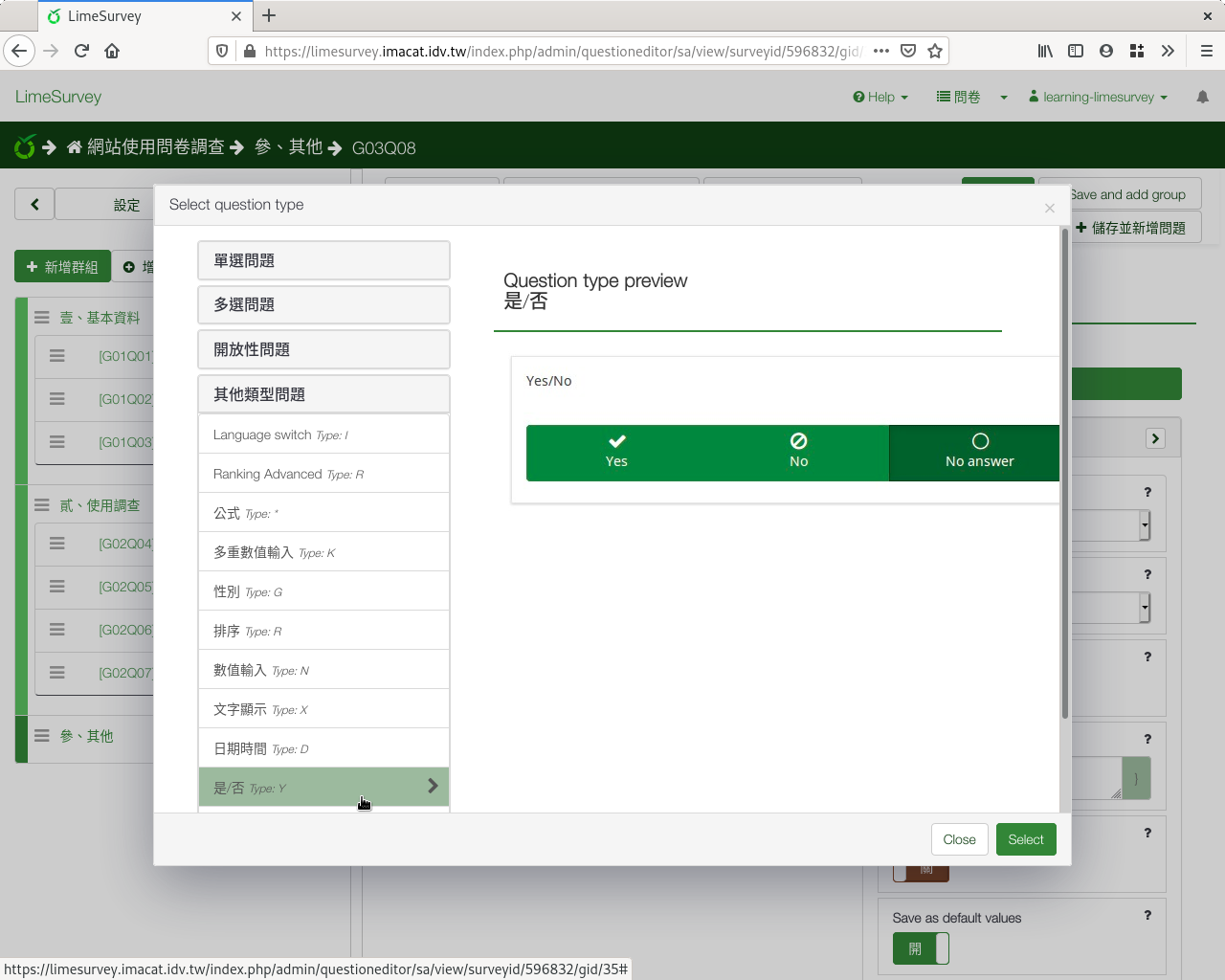Close the LimeSurvey browser tab

(236, 16)
